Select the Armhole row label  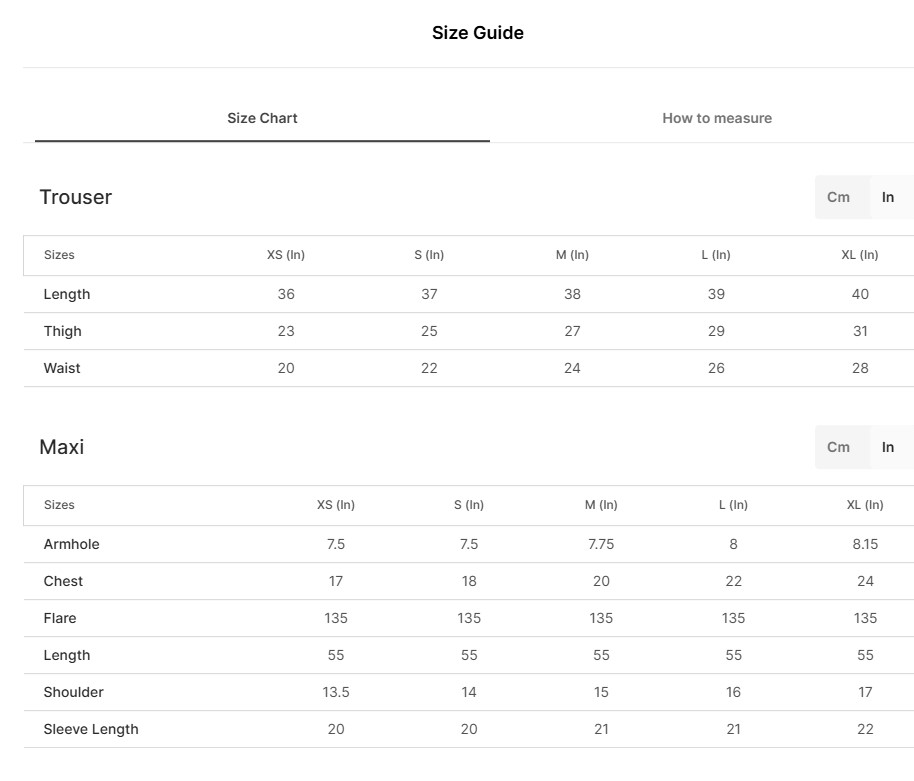(x=71, y=544)
